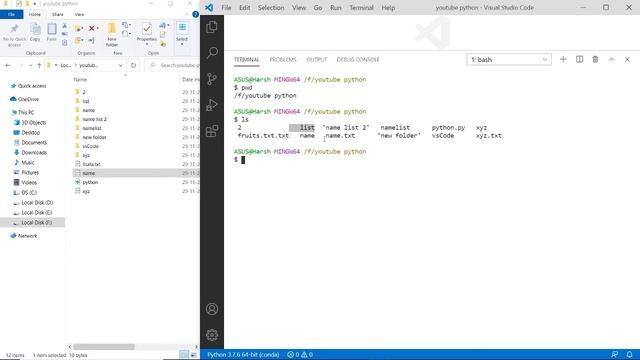This screenshot has width=640, height=360.
Task: Go up one folder level in File Explorer
Action: (39, 65)
